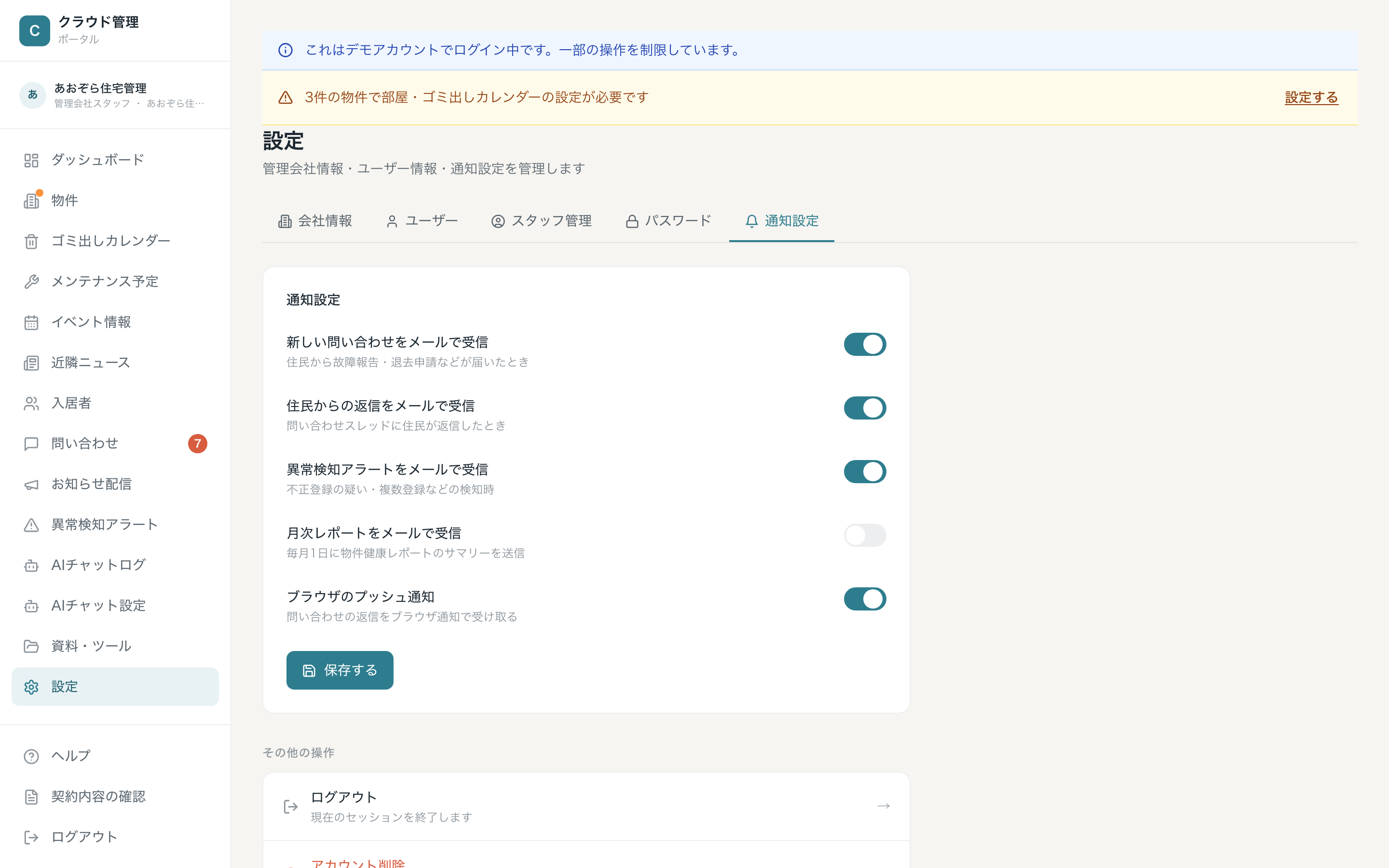Image resolution: width=1389 pixels, height=868 pixels.
Task: Click the ヘルプ question mark icon
Action: pyautogui.click(x=31, y=757)
